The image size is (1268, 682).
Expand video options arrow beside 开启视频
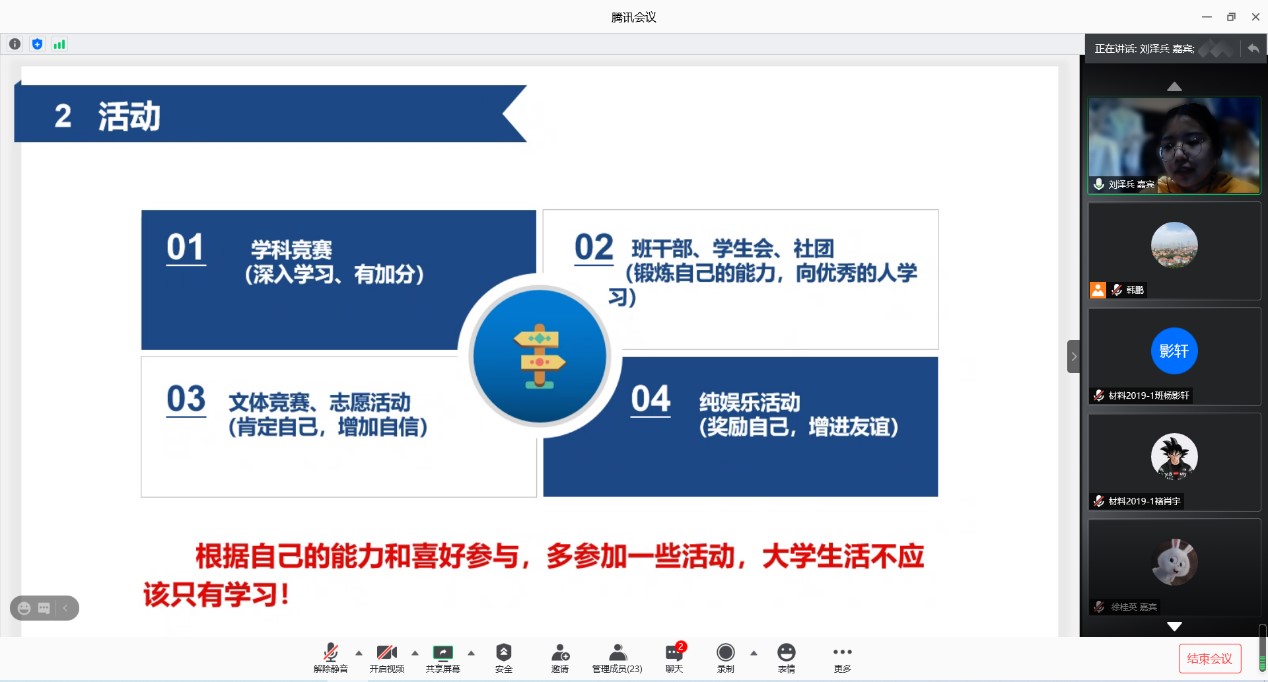415,653
